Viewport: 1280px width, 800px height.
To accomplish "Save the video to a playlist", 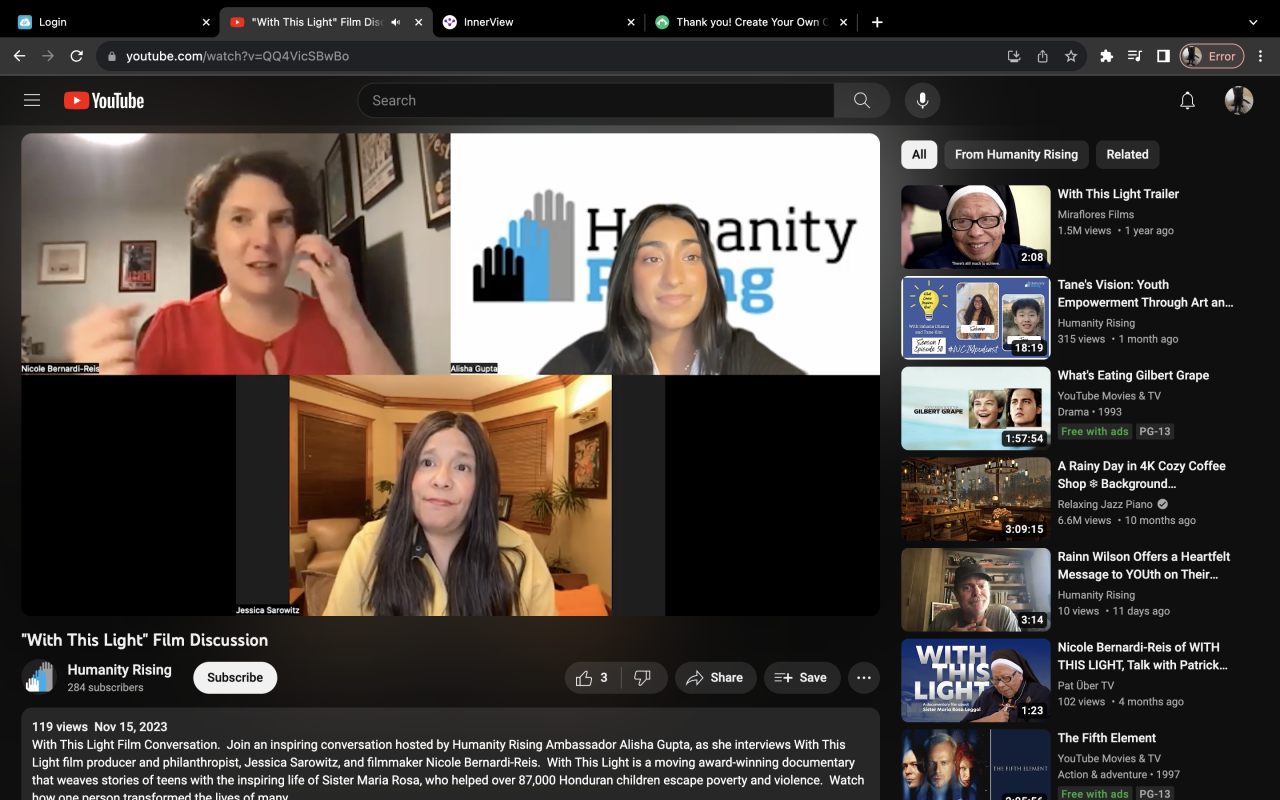I will (802, 677).
